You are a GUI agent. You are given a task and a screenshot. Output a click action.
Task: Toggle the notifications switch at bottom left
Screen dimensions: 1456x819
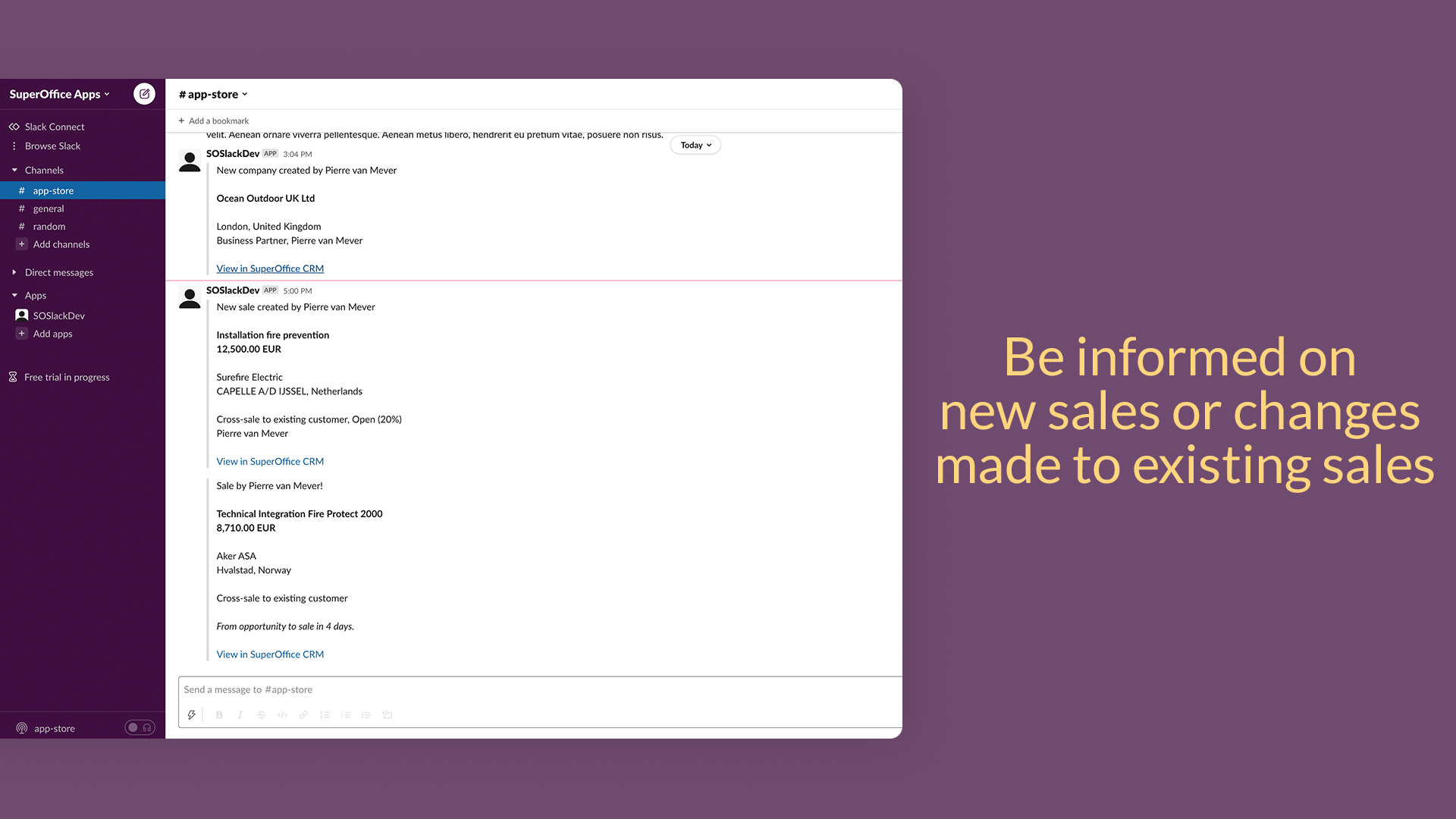(131, 727)
